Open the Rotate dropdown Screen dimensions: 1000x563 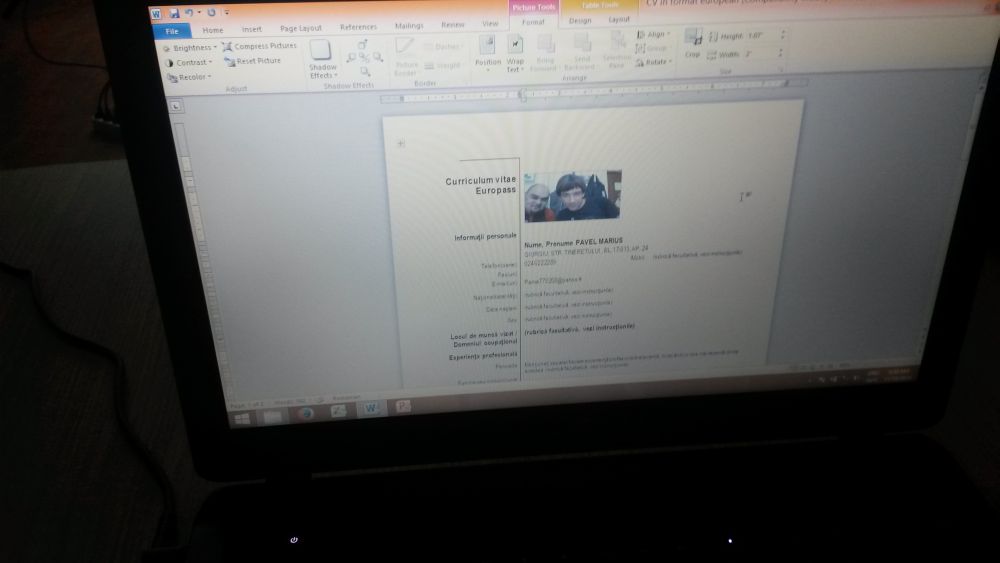tap(654, 62)
